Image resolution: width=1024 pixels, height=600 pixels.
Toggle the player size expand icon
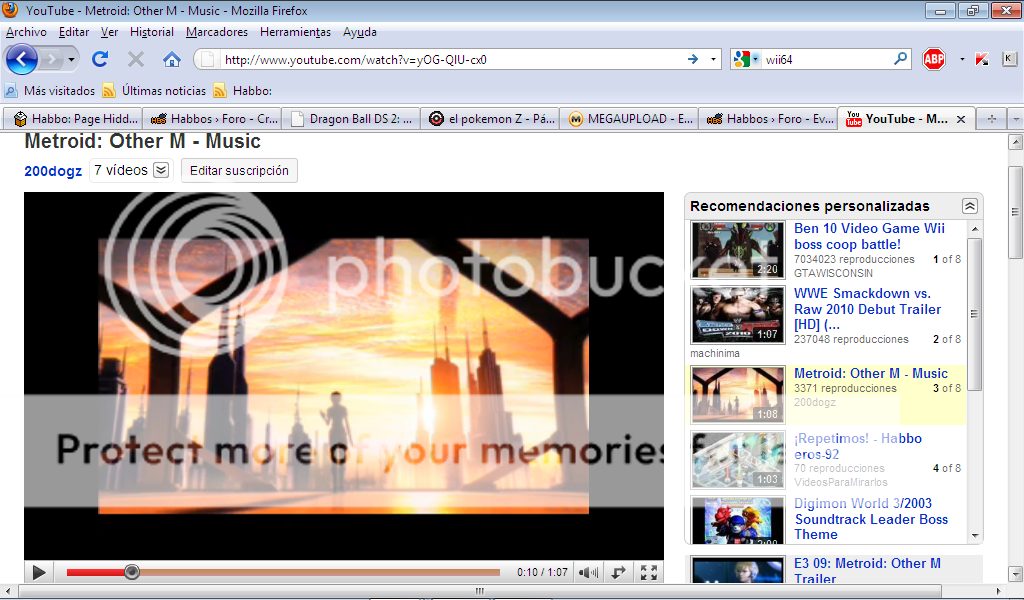coord(619,572)
